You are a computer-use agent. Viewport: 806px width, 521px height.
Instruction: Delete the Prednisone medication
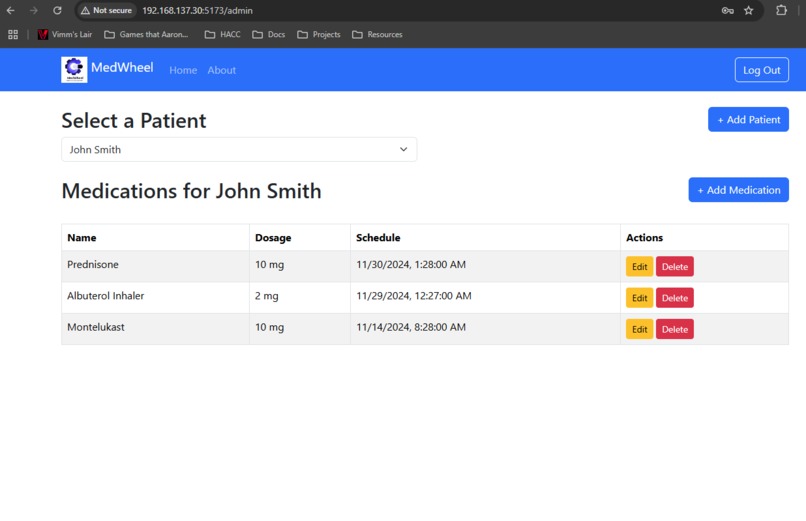pos(674,267)
